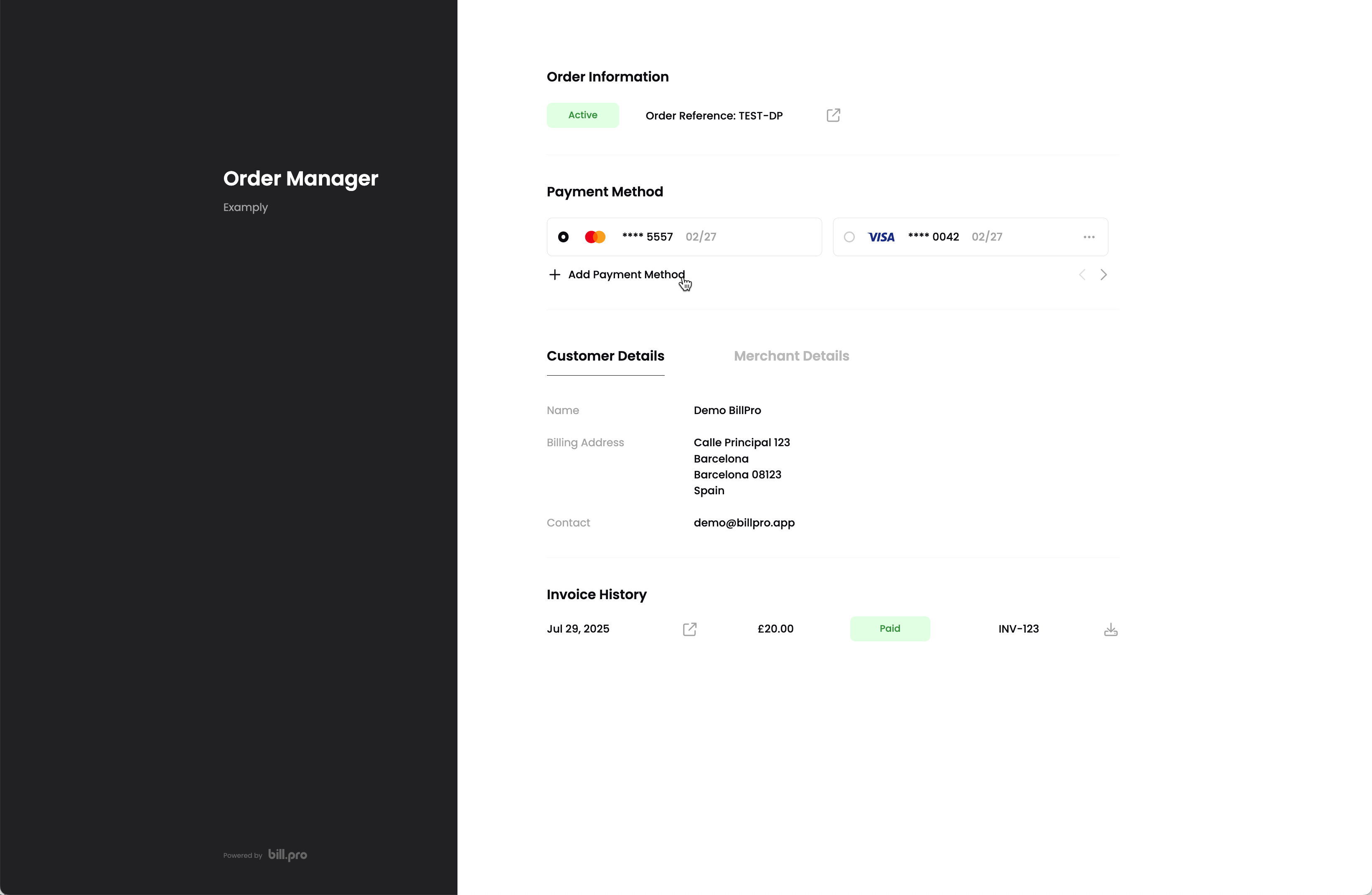Switch to Merchant Details tab

pos(791,356)
